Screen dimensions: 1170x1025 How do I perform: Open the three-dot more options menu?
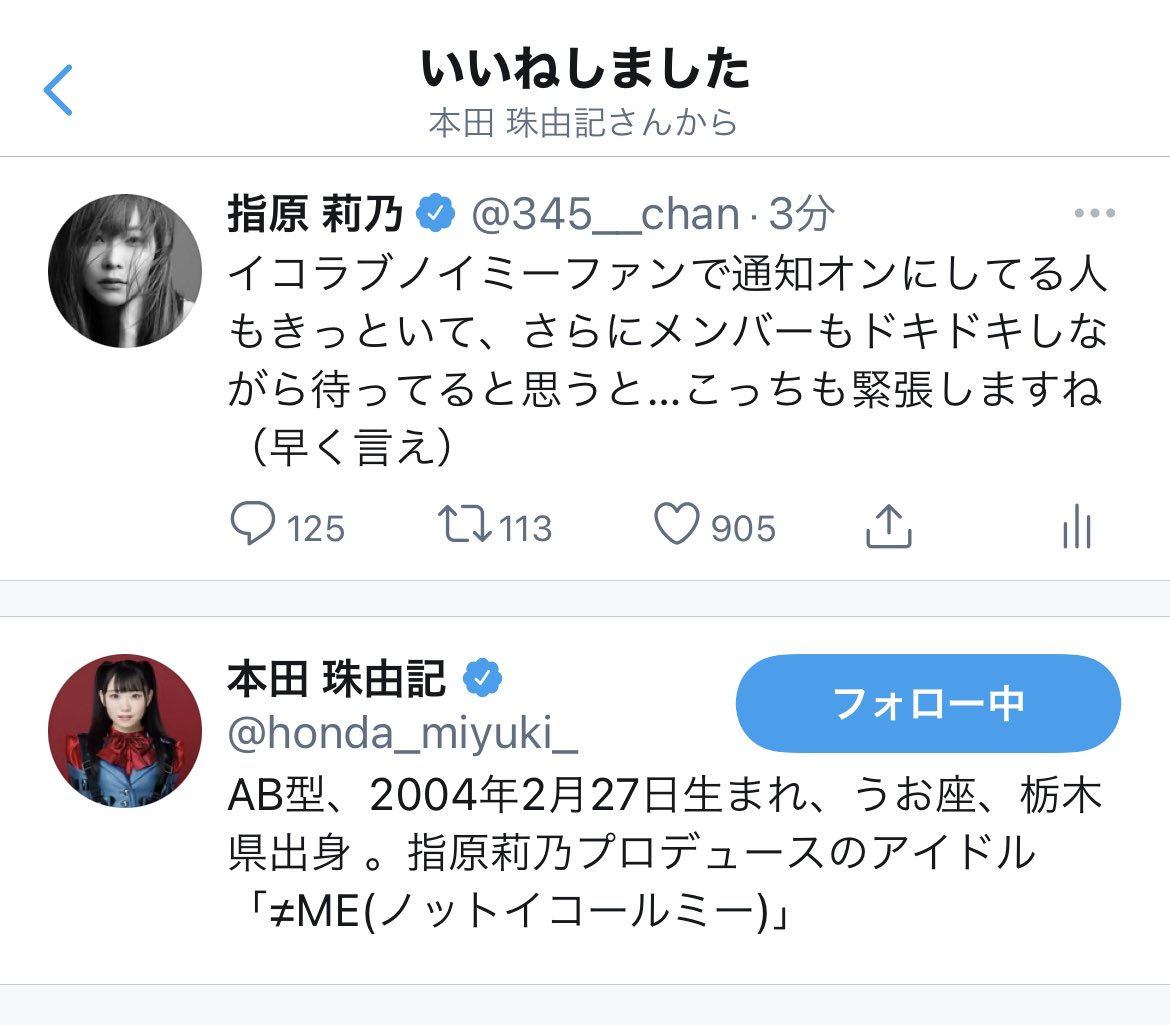pyautogui.click(x=1095, y=213)
